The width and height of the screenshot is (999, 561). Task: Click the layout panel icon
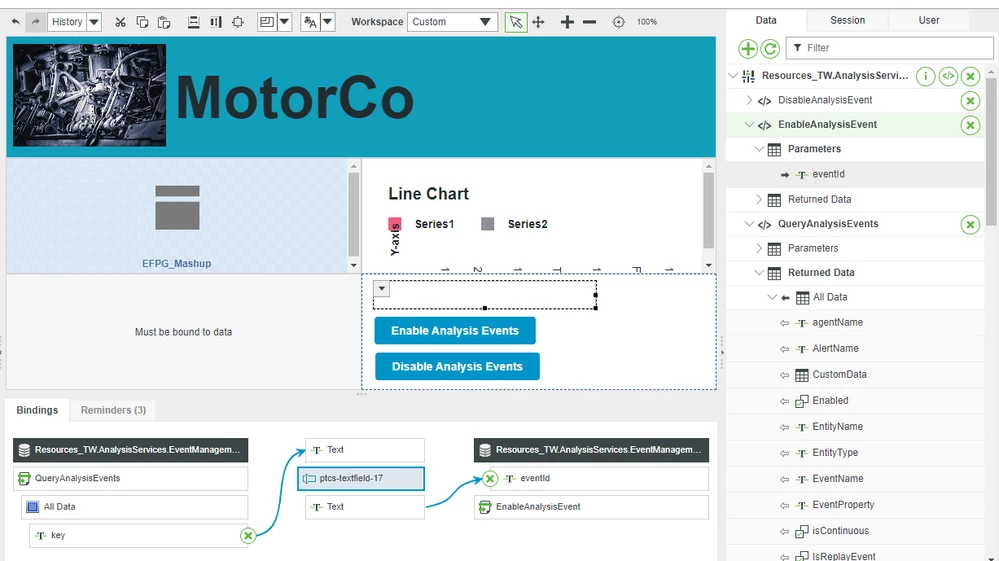coord(267,22)
